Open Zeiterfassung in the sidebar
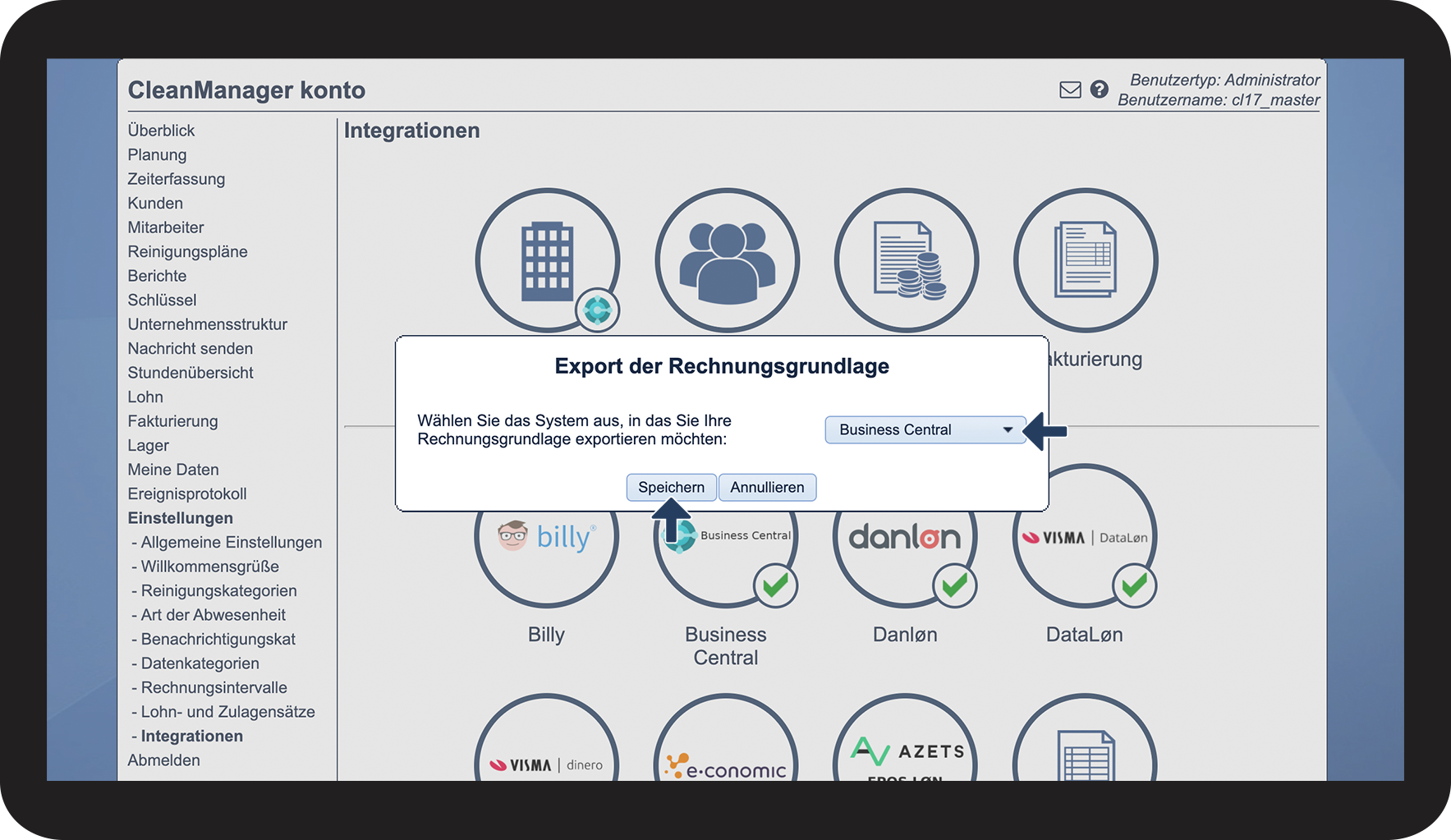 176,179
